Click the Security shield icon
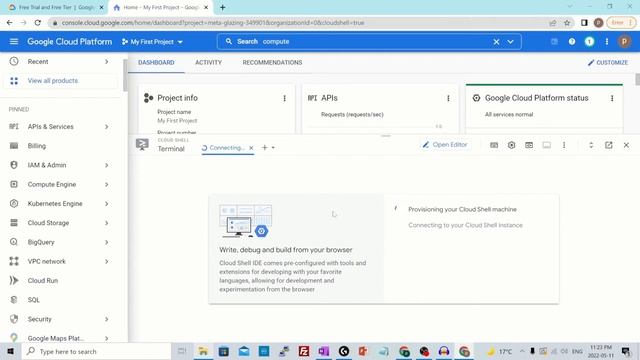This screenshot has width=640, height=360. (14, 319)
